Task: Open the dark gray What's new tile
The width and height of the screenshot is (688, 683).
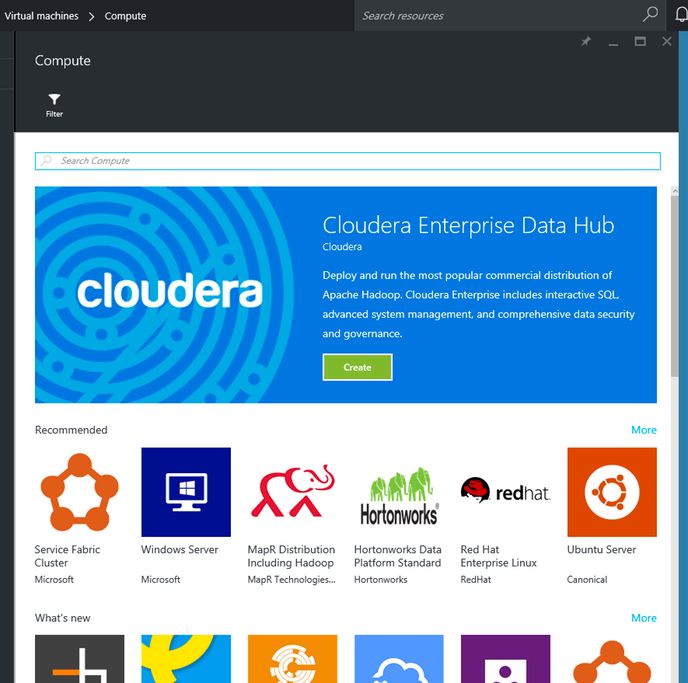Action: click(79, 658)
